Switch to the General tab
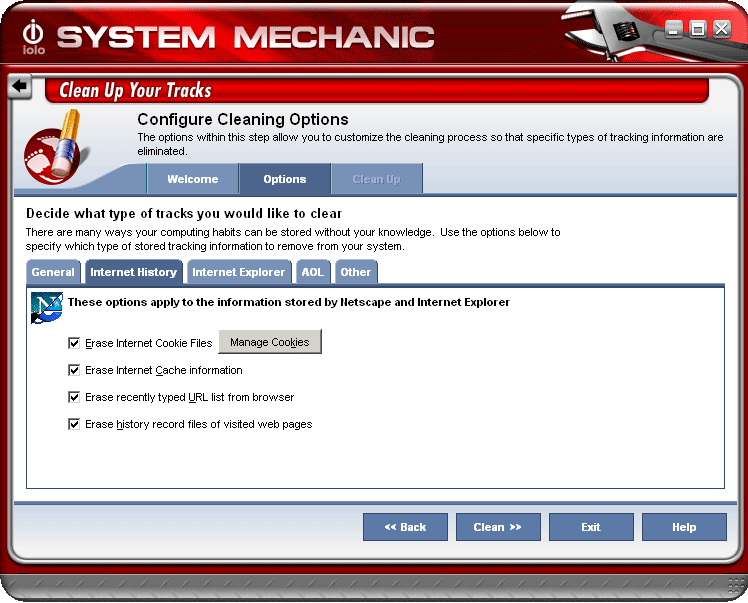The width and height of the screenshot is (748, 603). click(x=53, y=272)
